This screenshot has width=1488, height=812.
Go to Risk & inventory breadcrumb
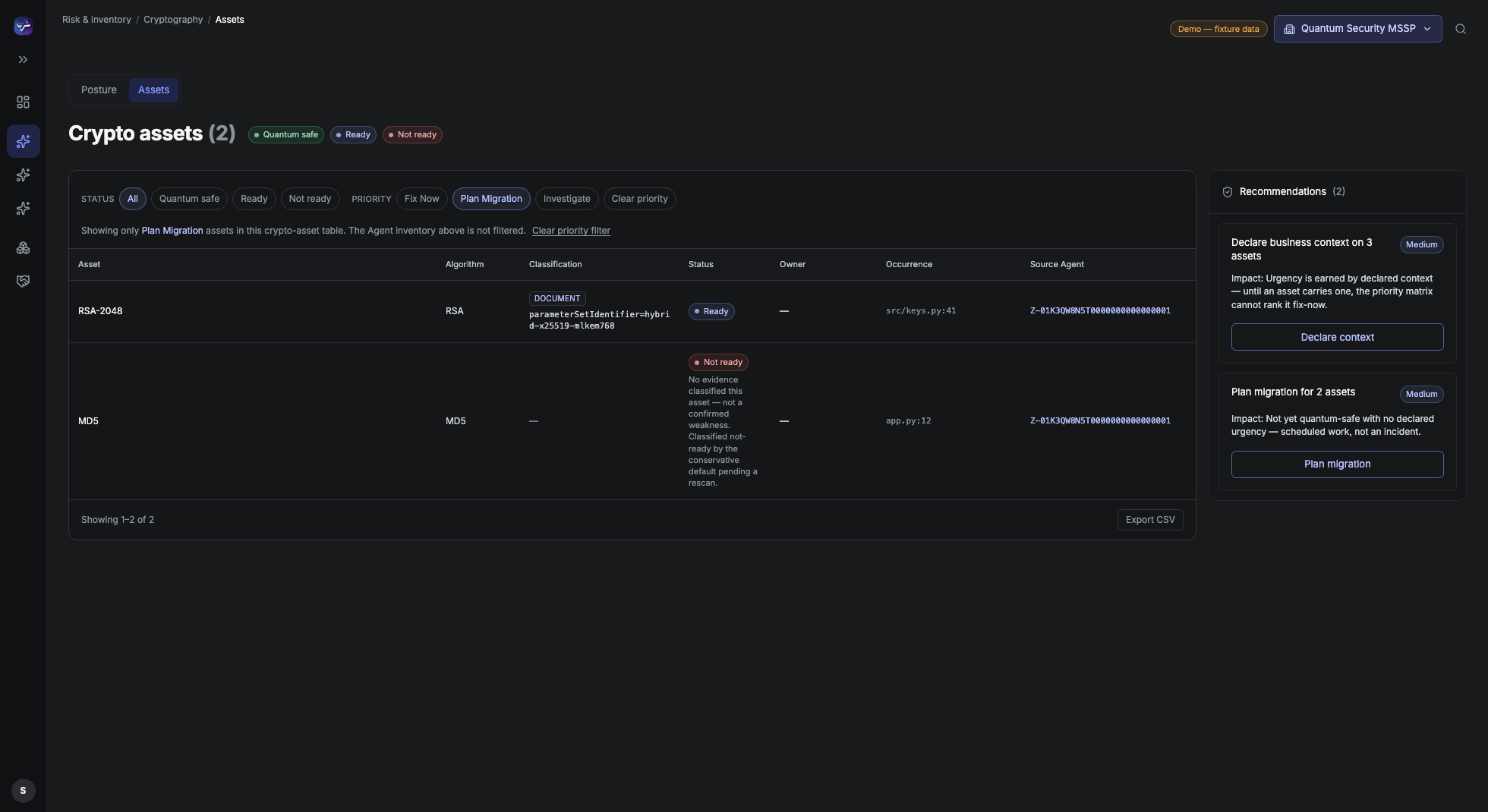[96, 20]
